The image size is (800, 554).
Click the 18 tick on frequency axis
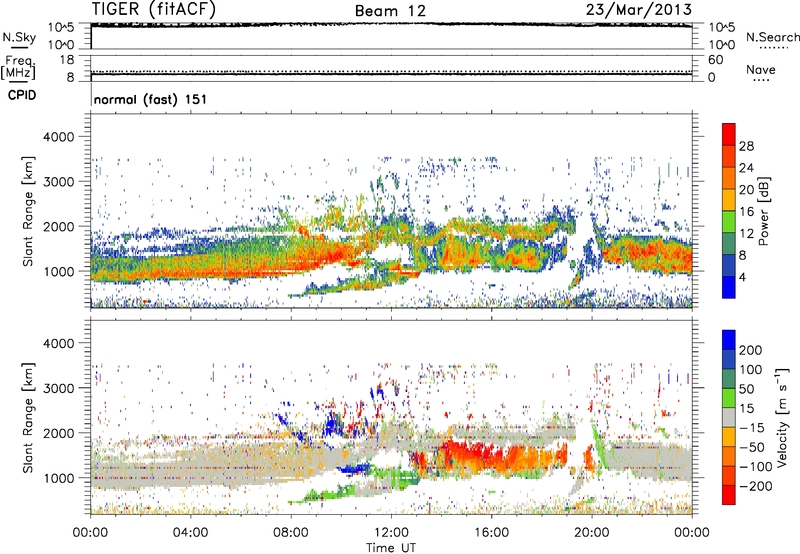[x=67, y=60]
